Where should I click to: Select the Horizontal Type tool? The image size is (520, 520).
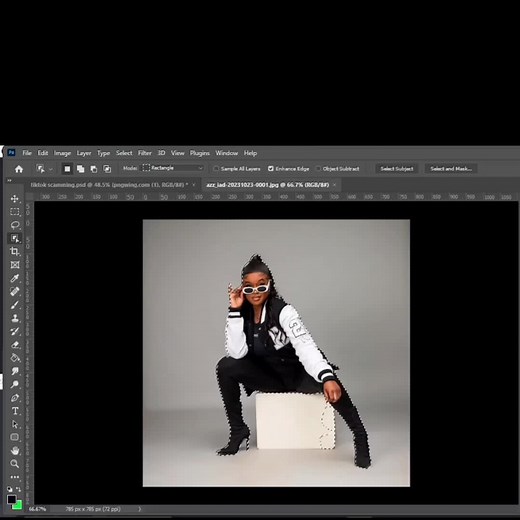point(15,411)
